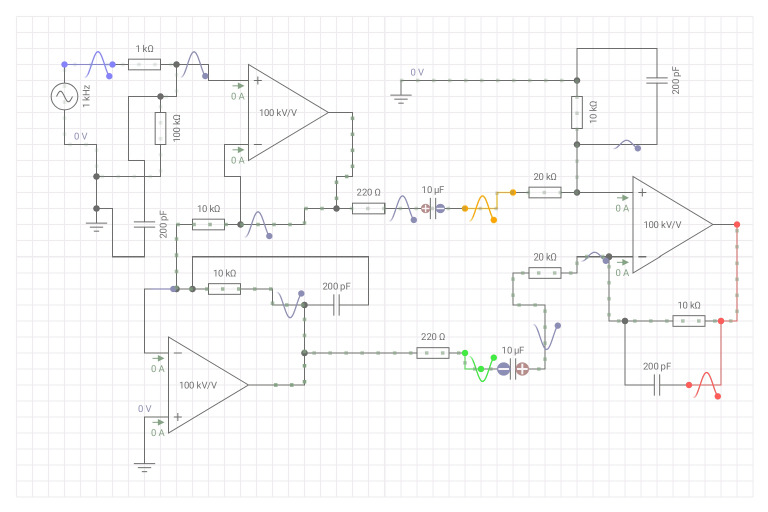Click the '0 A' label at the top op-amp minus input
Screen dimensions: 768x512
pyautogui.click(x=238, y=160)
